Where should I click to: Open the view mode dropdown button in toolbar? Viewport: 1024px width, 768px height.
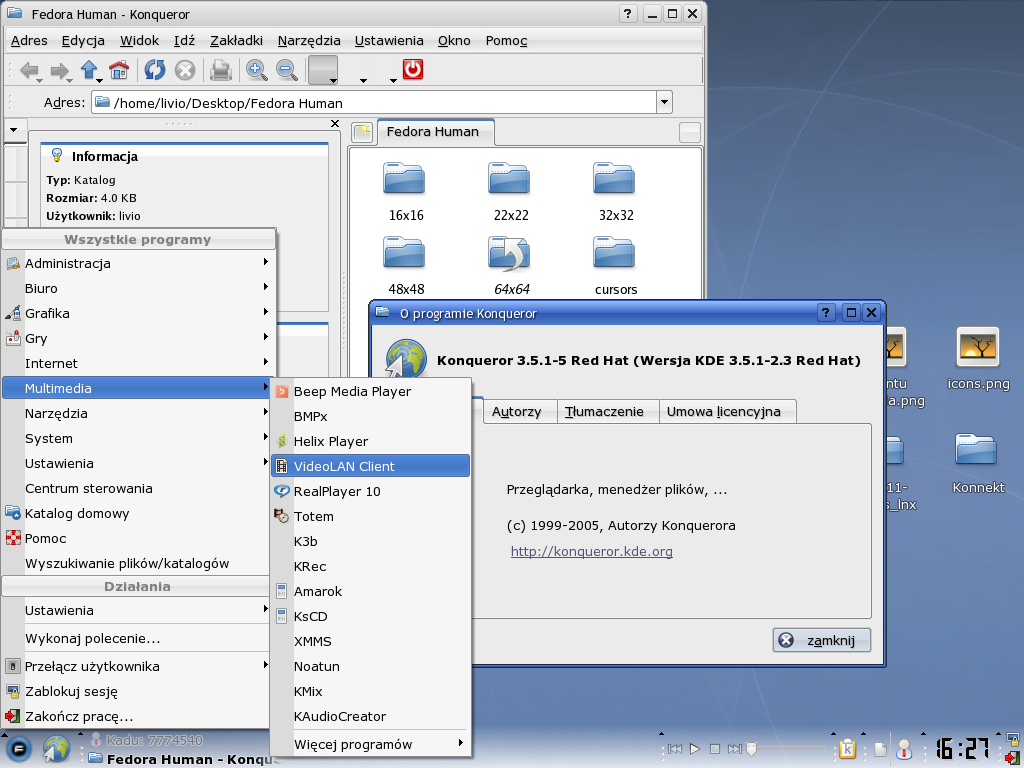[323, 70]
